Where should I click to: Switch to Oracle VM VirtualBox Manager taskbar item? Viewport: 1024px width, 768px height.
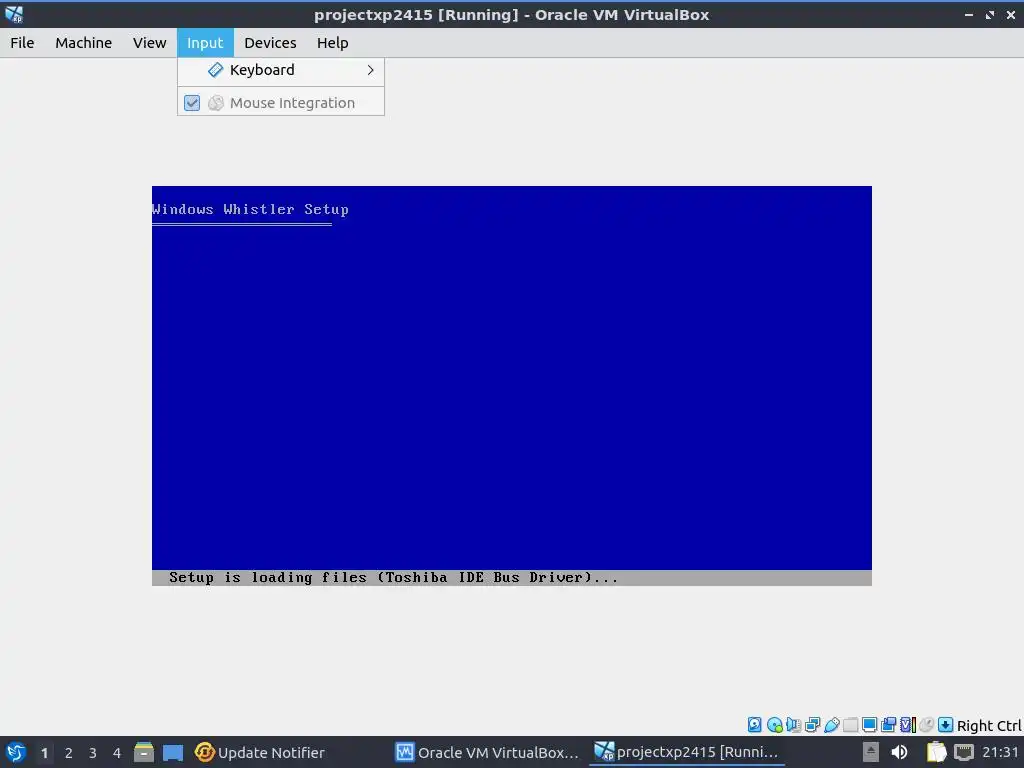pos(487,752)
